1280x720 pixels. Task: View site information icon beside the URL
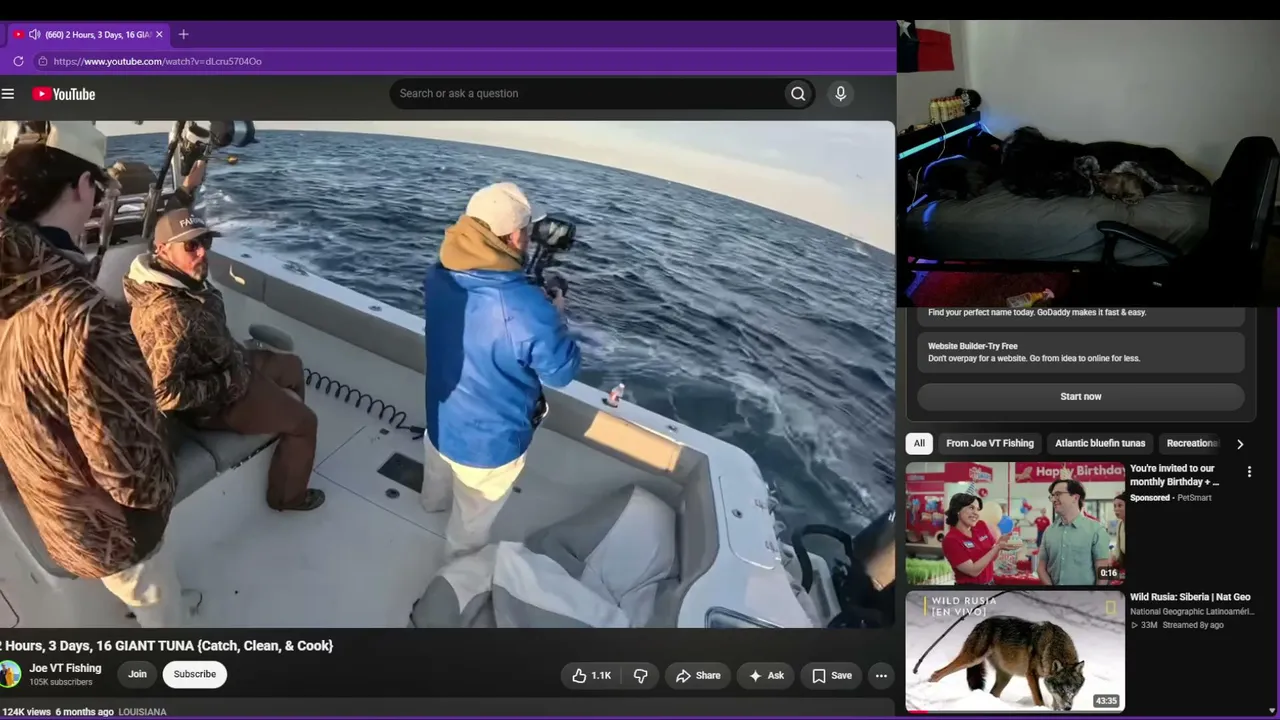pos(42,61)
